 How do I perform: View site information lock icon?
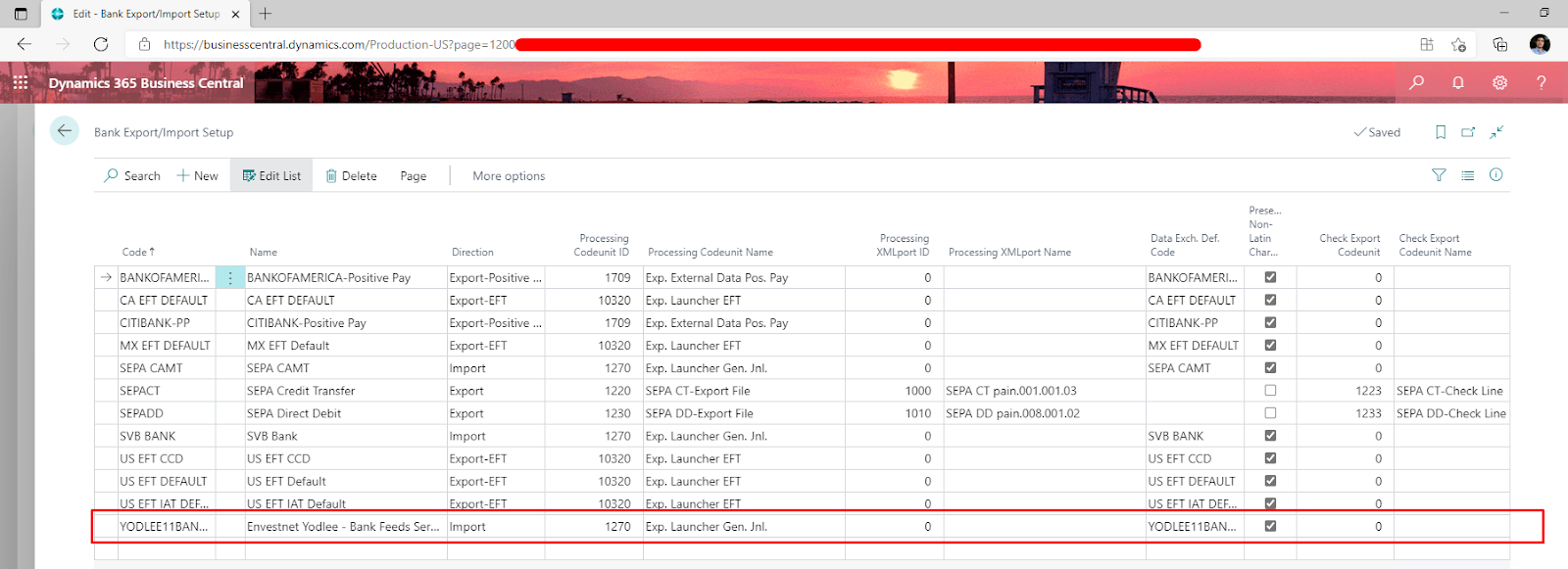pos(144,44)
